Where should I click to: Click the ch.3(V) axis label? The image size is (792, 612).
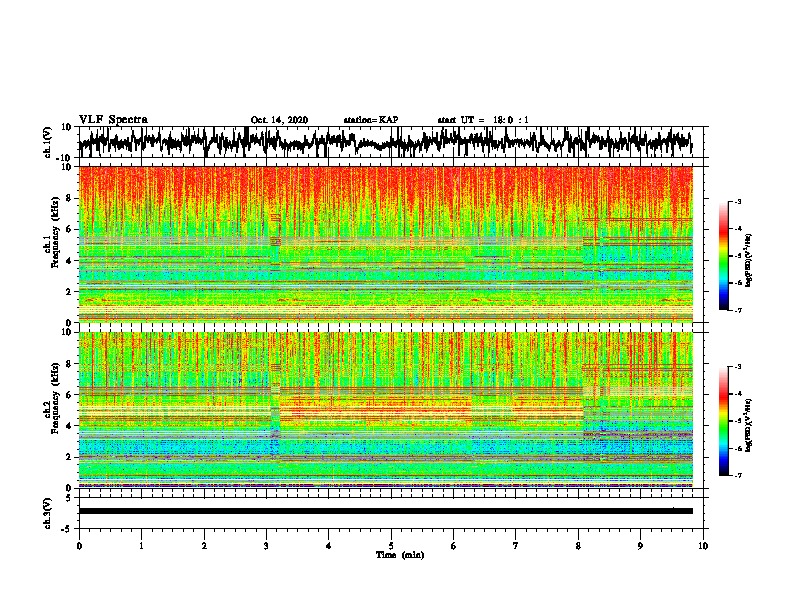tap(48, 513)
